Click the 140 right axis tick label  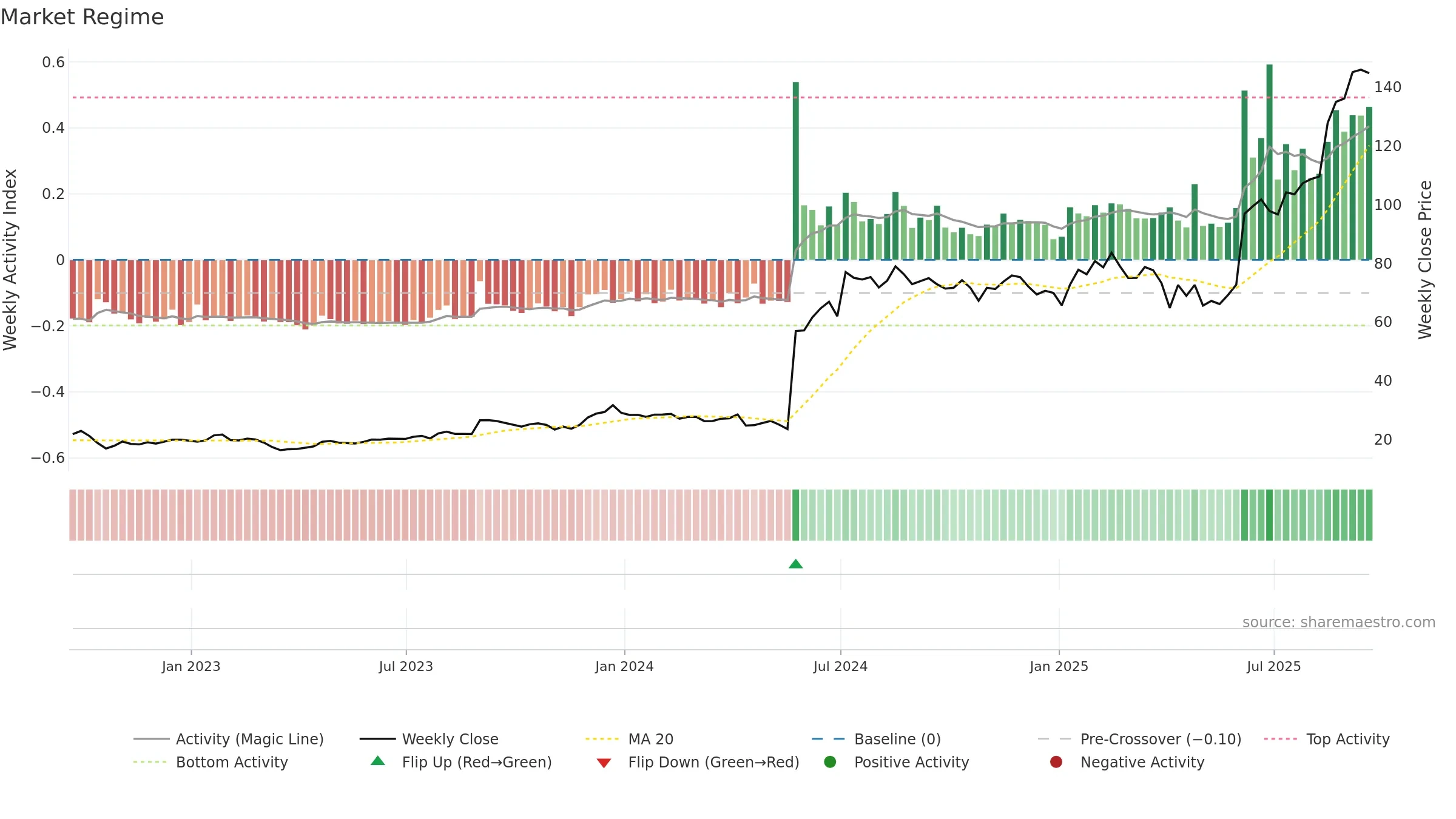1388,87
